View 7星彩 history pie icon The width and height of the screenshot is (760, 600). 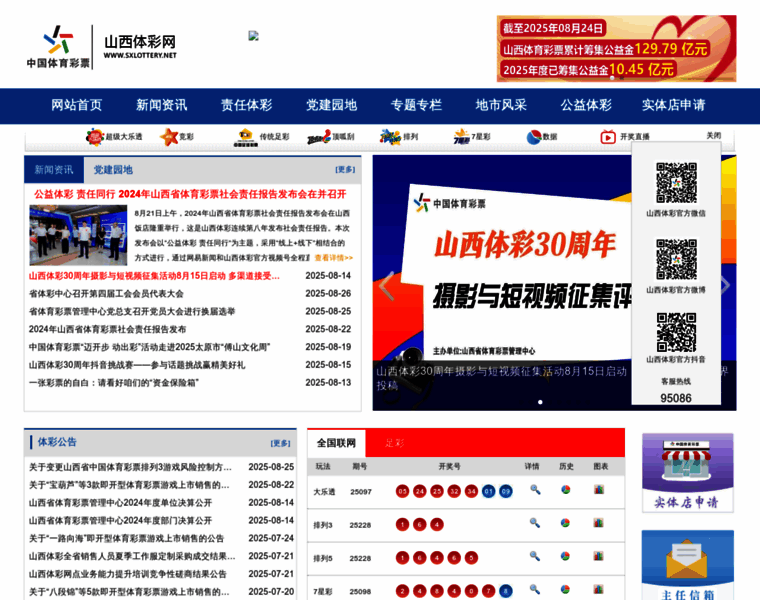tap(565, 589)
